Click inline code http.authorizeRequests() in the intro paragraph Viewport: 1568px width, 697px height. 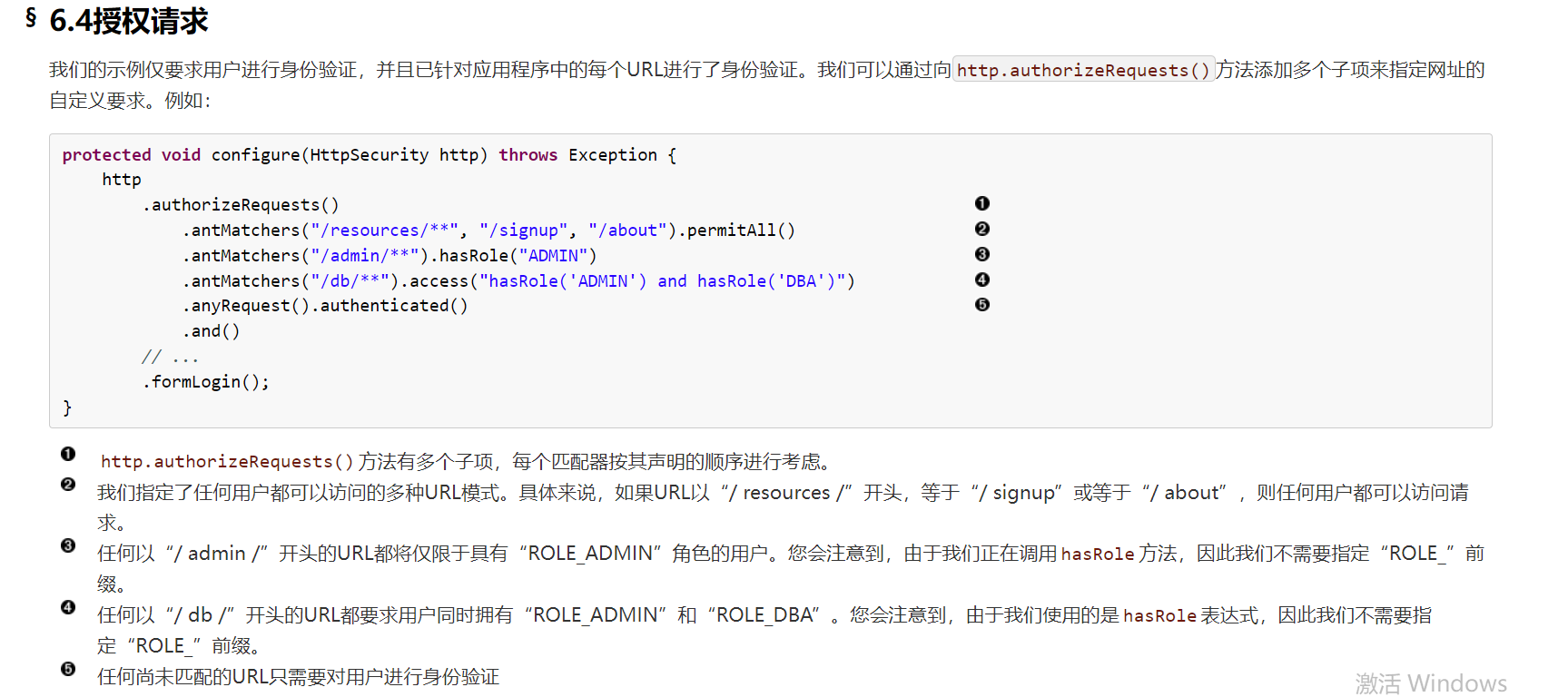coord(1083,71)
